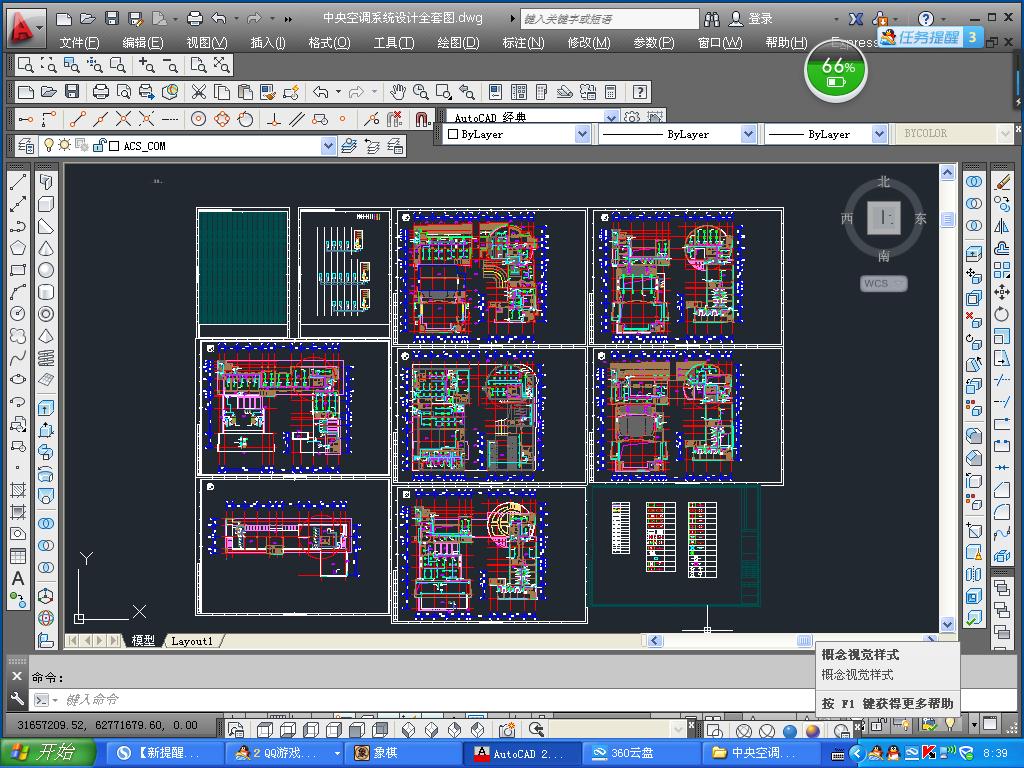Toggle the lock icon on ACS_COM layer

pos(99,146)
